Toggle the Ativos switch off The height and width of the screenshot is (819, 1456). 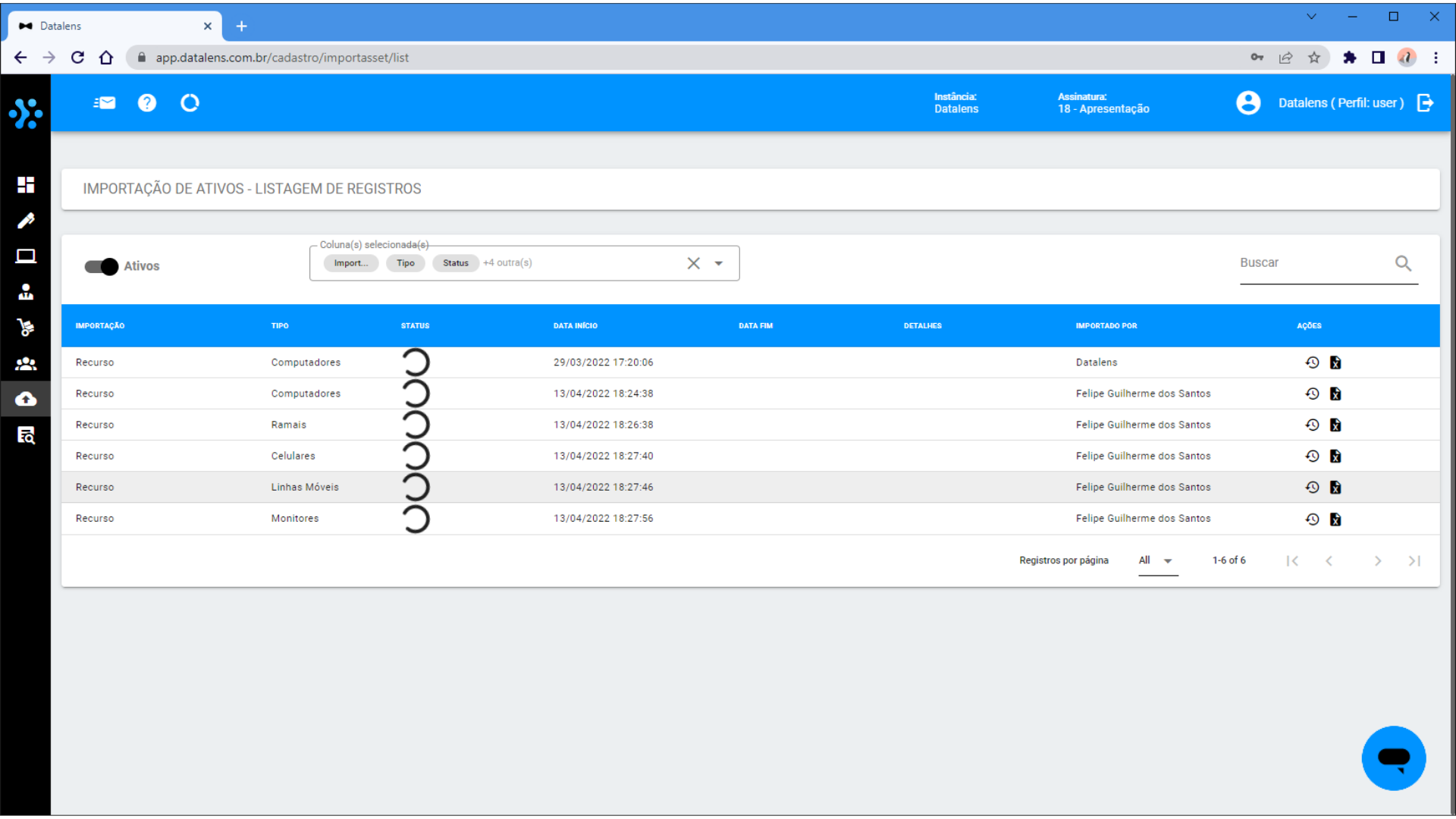pyautogui.click(x=102, y=266)
